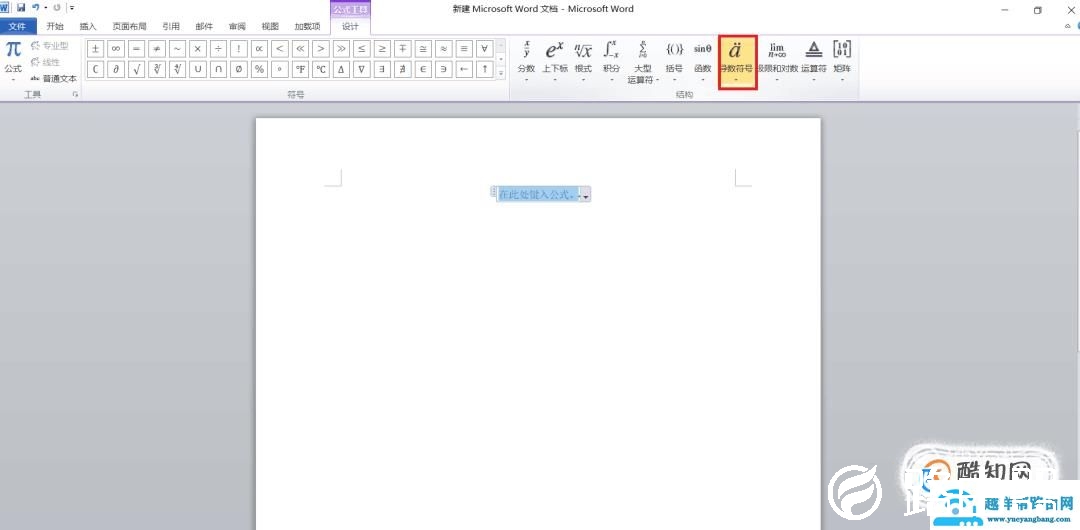The width and height of the screenshot is (1080, 530).
Task: Insert the greater-than-or-equal (≥) symbol
Action: click(x=382, y=49)
